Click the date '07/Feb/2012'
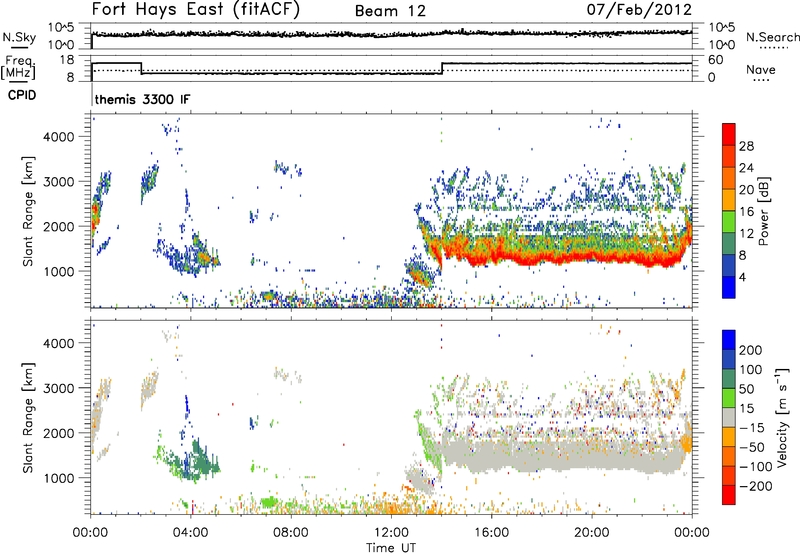 point(639,10)
